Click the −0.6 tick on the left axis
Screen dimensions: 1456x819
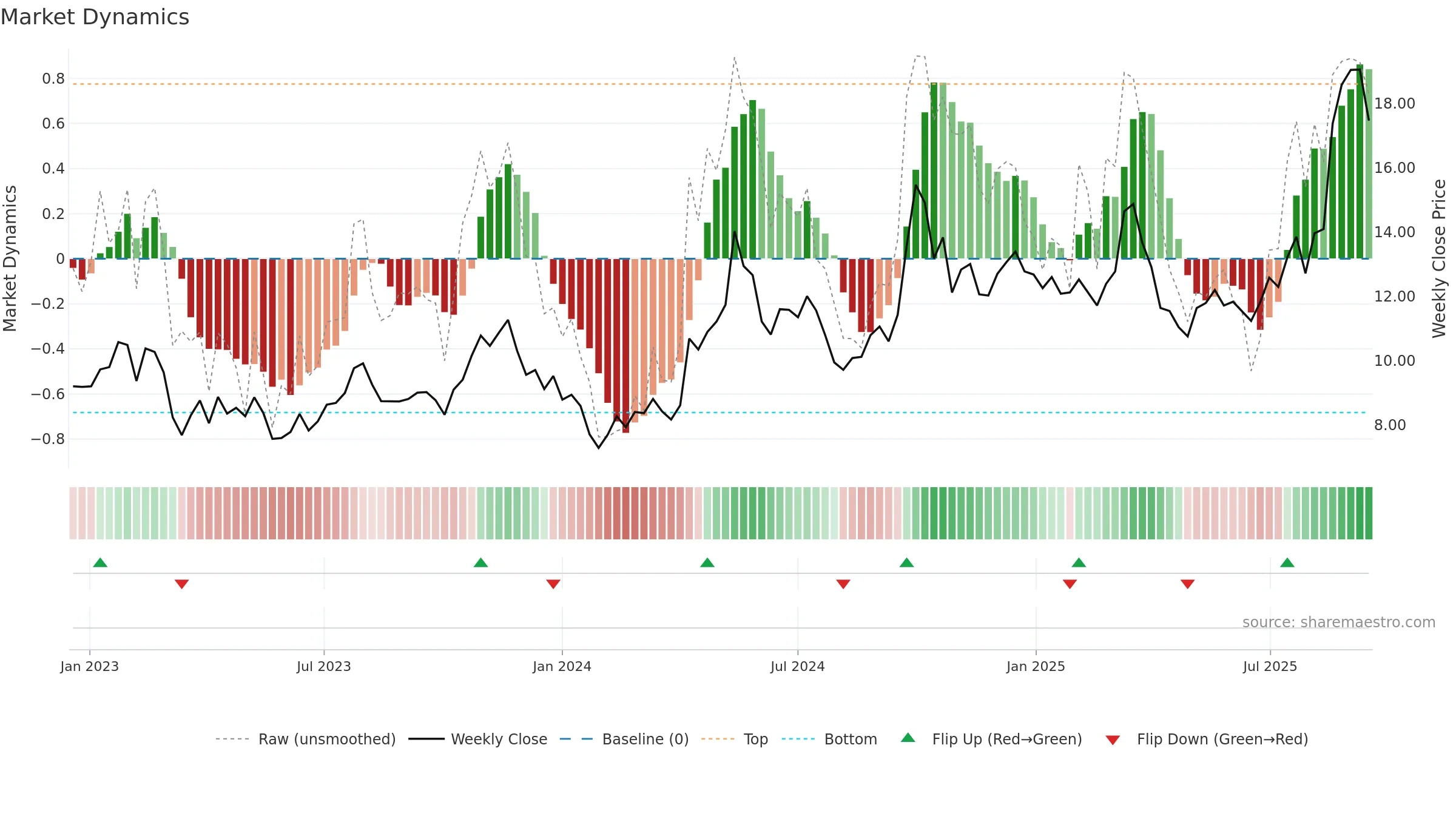[48, 394]
